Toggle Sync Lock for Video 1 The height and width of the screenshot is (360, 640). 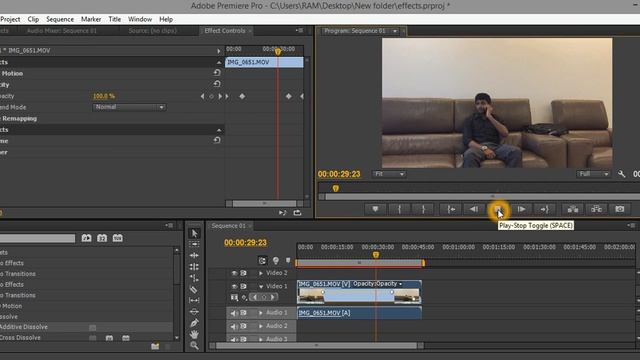(243, 287)
